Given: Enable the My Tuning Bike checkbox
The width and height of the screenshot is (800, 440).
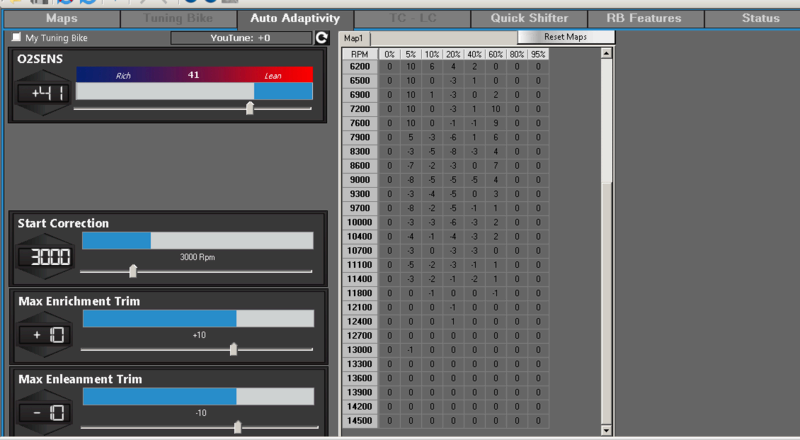Looking at the screenshot, I should (x=16, y=38).
